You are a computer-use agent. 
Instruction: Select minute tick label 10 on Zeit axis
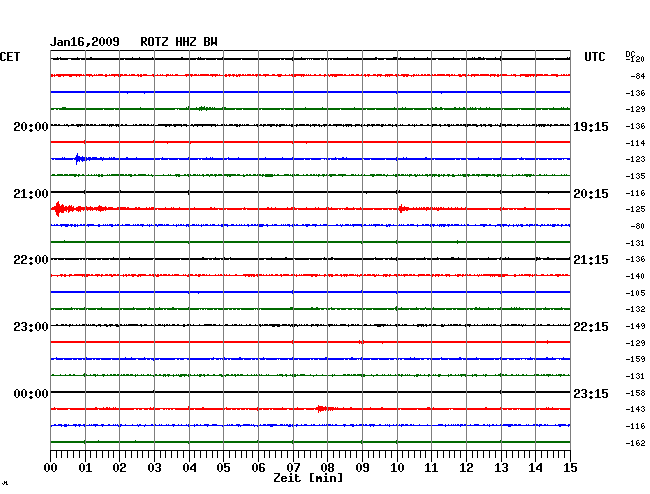[397, 467]
